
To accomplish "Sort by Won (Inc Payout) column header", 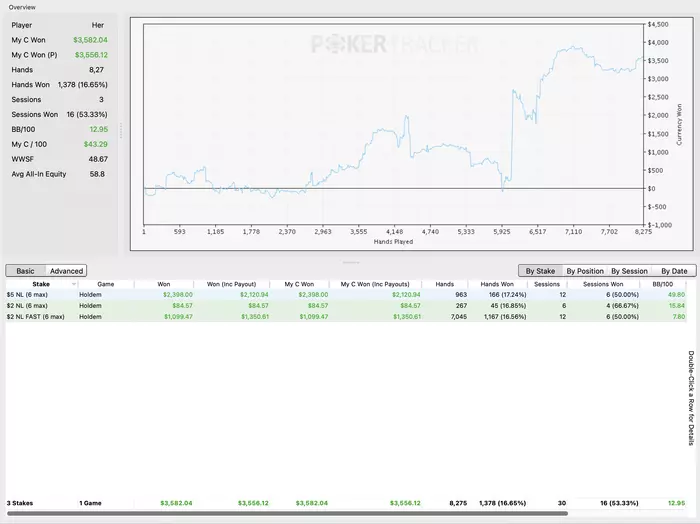I will pyautogui.click(x=231, y=284).
